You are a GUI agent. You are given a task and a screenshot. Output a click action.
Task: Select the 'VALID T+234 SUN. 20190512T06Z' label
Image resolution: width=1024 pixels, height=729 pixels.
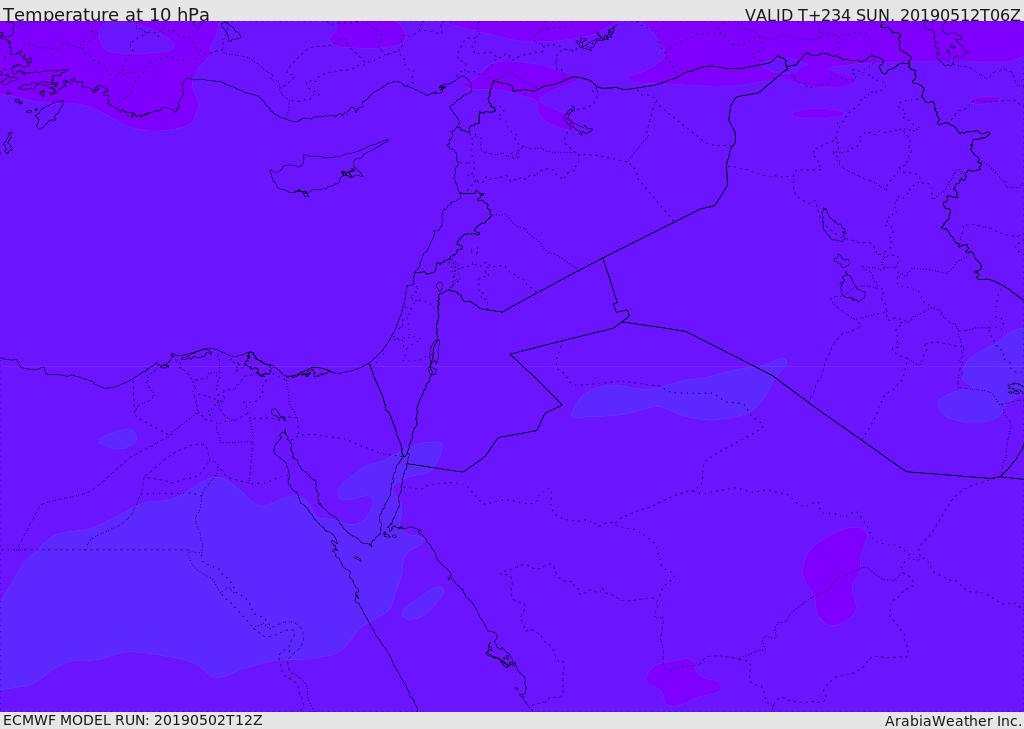click(x=882, y=15)
